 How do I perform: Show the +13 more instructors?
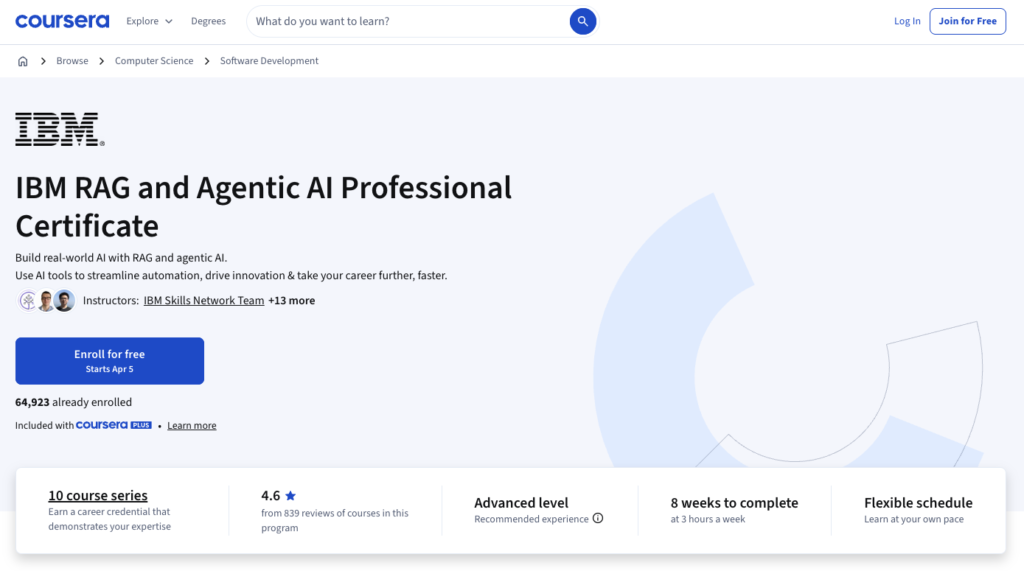coord(291,301)
